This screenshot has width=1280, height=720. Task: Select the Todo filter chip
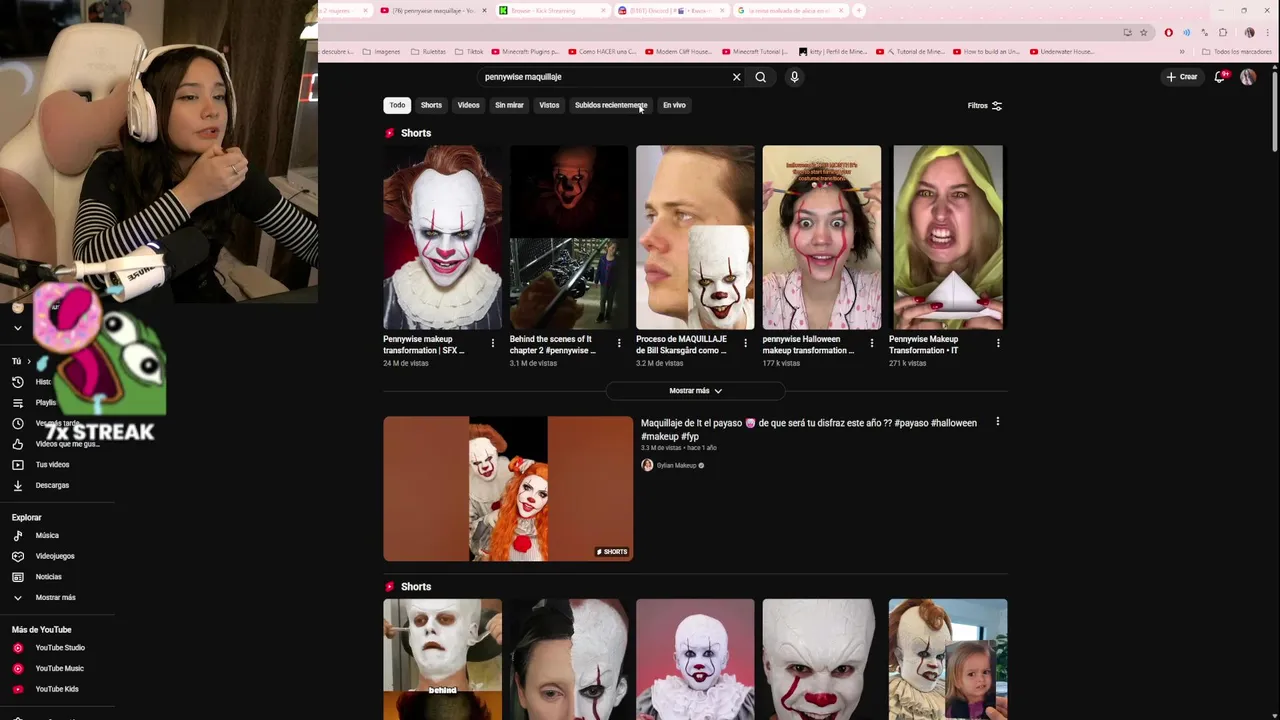pyautogui.click(x=397, y=105)
